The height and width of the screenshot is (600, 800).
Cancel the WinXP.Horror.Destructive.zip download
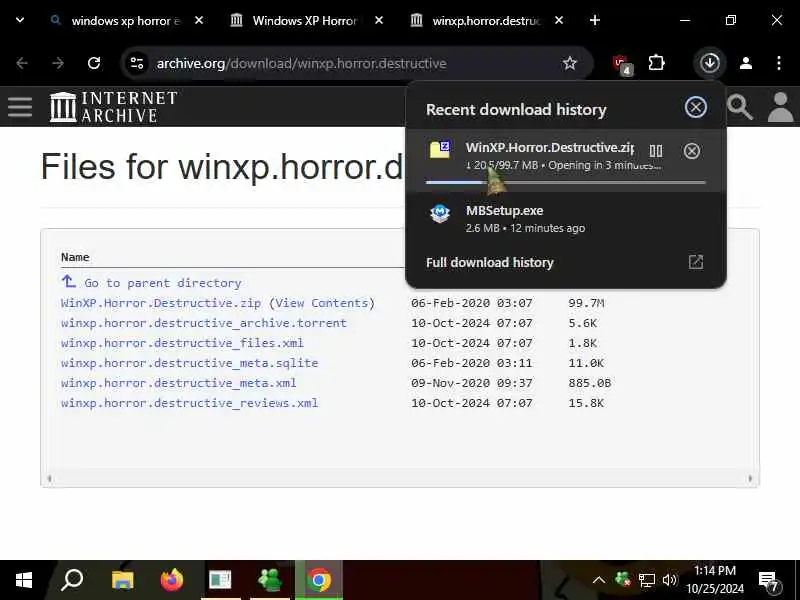[x=692, y=151]
